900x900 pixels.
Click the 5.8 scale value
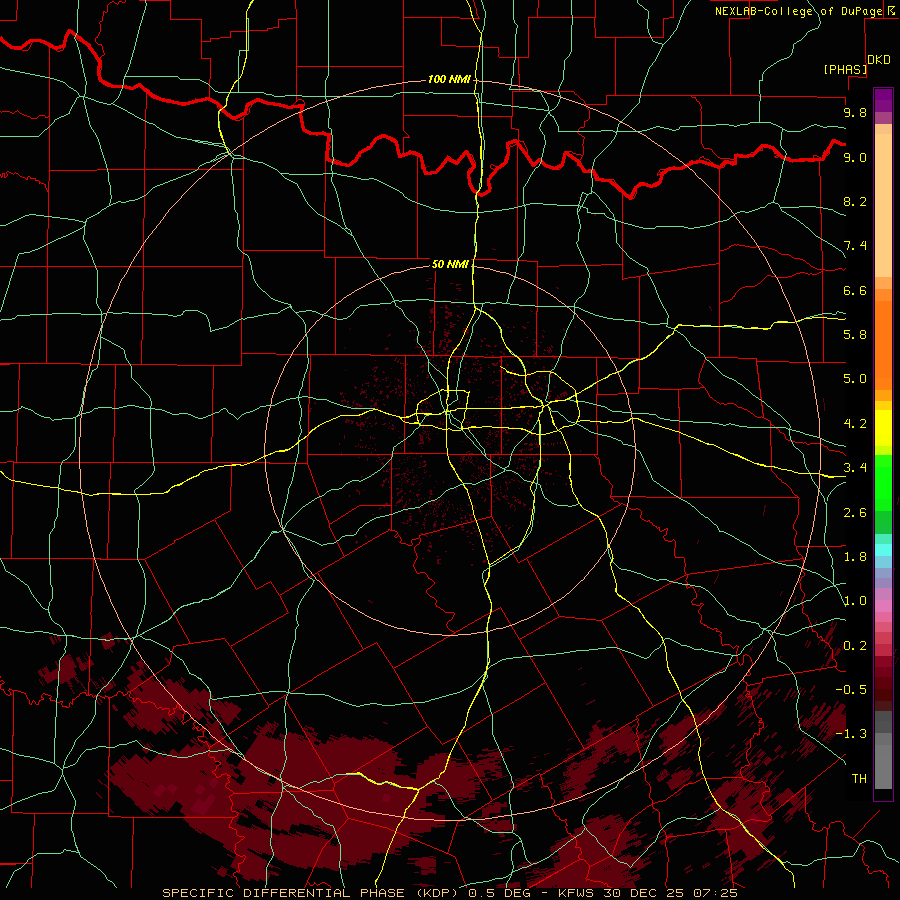tap(855, 335)
